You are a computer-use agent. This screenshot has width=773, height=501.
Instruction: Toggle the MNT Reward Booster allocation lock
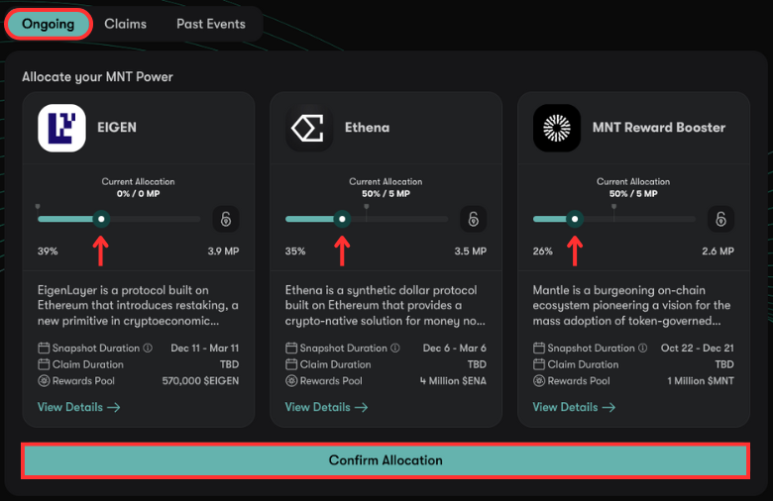pos(721,219)
